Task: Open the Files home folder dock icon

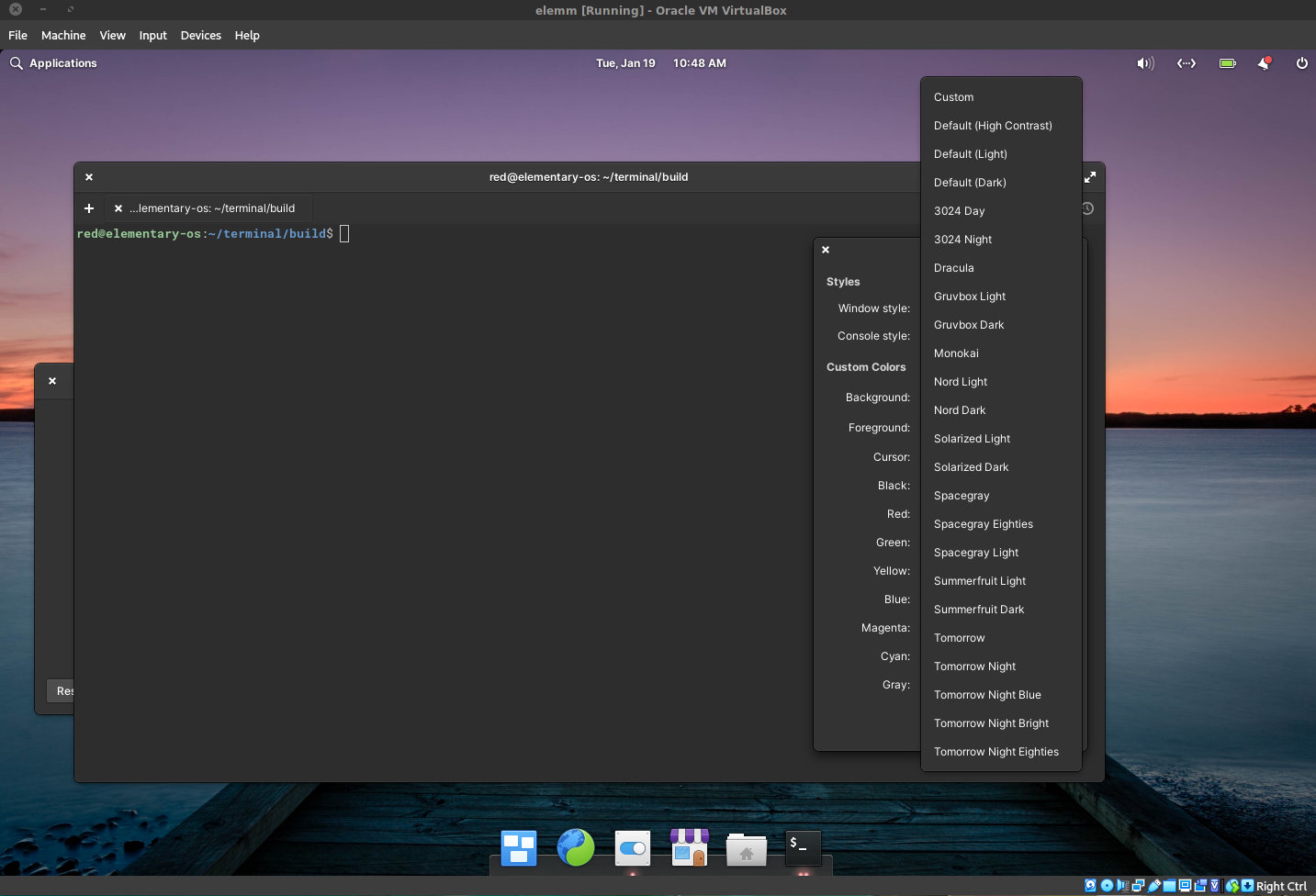Action: click(x=747, y=849)
